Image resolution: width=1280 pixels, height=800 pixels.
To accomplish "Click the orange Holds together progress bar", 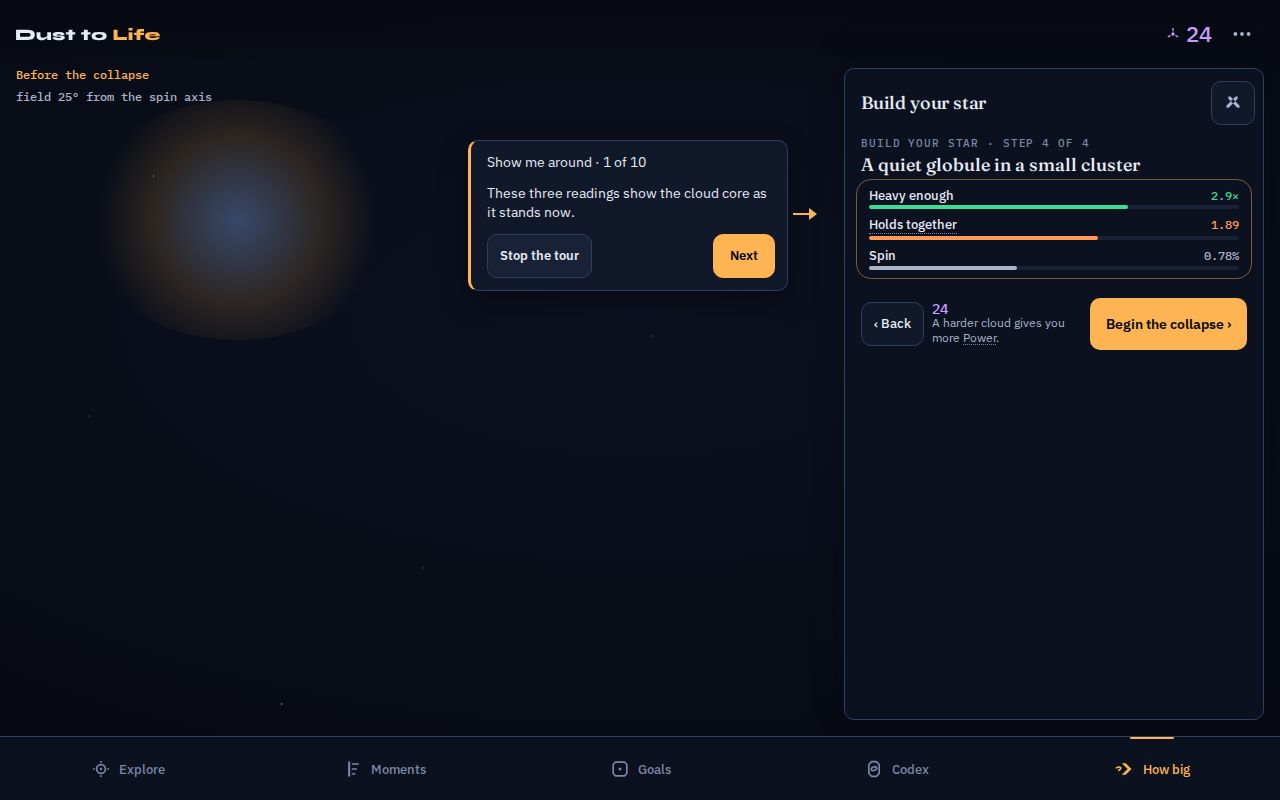I will [1054, 238].
